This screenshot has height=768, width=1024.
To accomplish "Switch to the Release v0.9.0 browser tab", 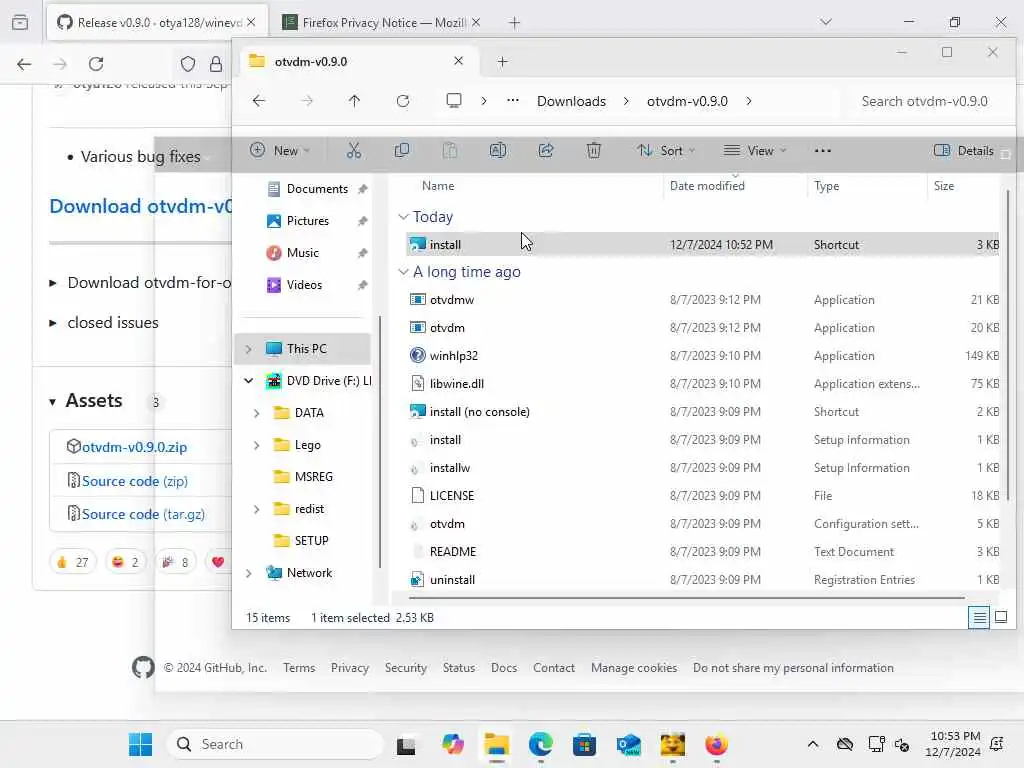I will point(157,23).
